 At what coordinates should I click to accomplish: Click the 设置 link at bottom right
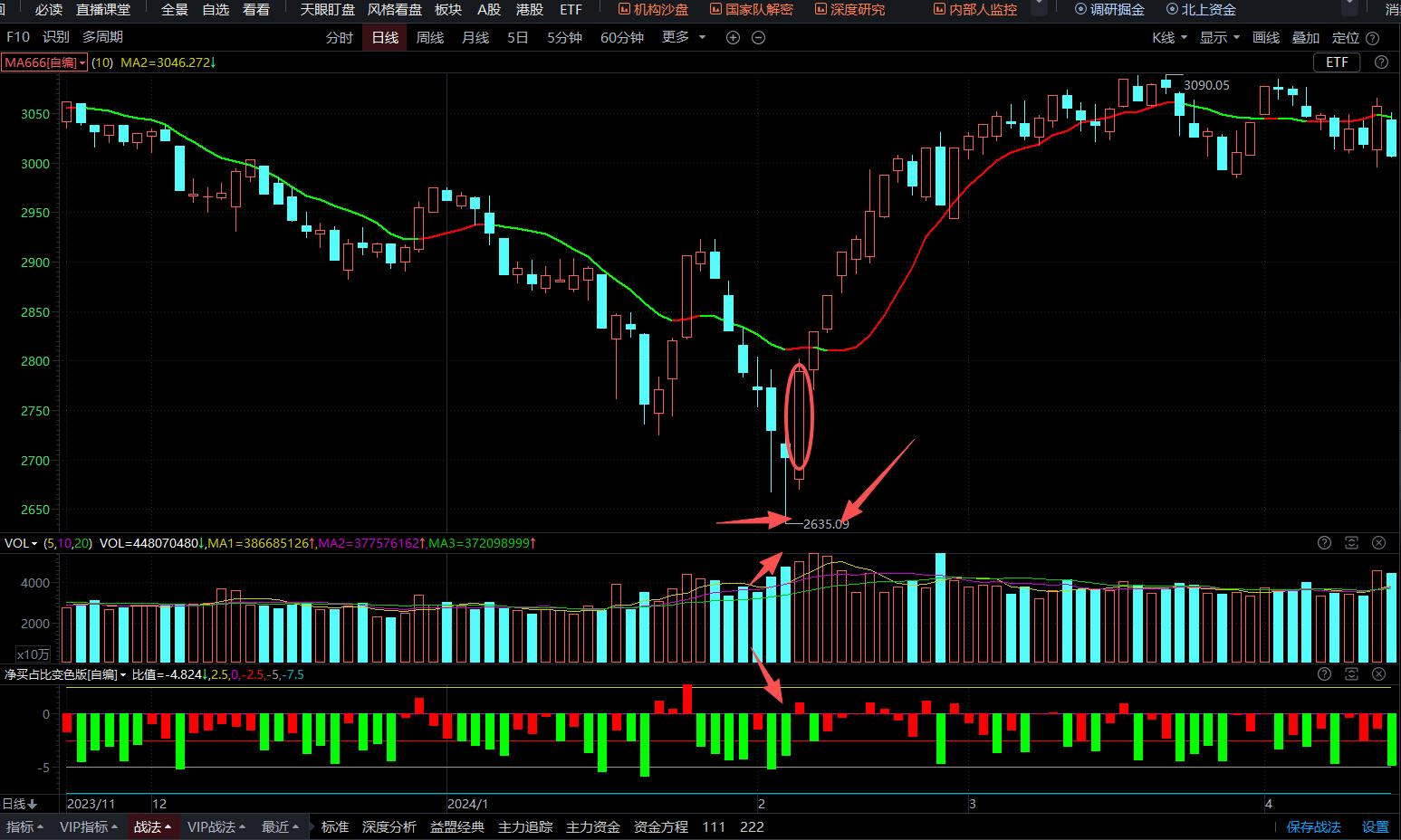(1375, 826)
